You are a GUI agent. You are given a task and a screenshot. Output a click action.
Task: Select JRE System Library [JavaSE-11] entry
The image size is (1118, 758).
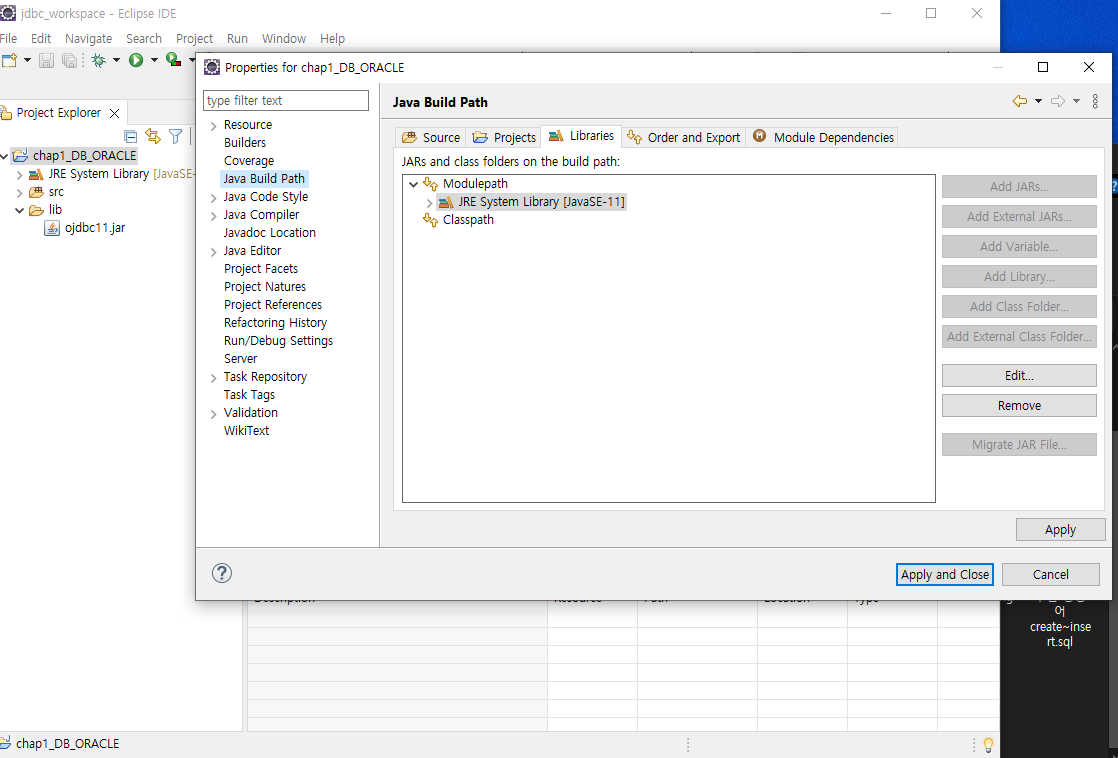click(532, 202)
